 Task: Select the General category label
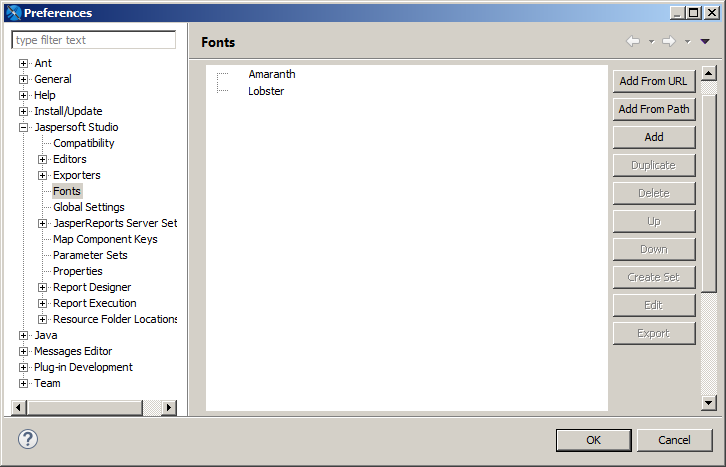point(53,79)
